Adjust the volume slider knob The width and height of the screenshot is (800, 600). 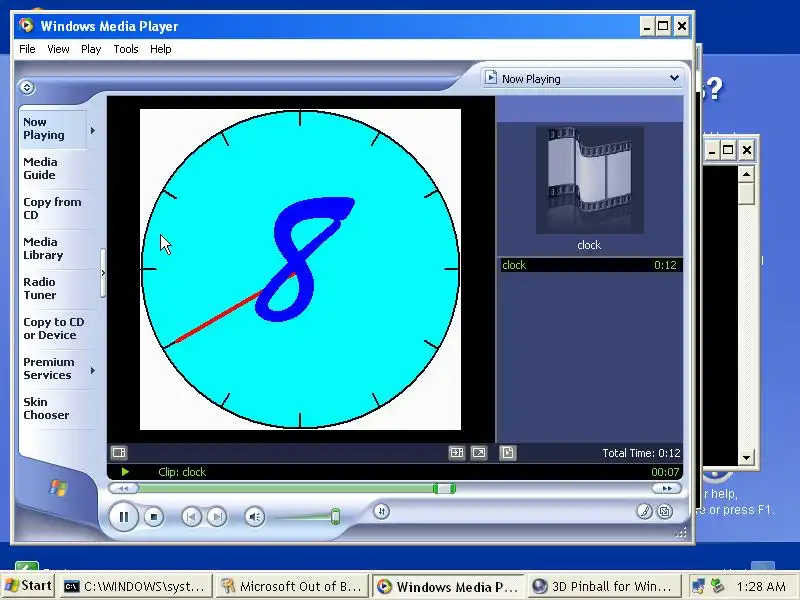coord(335,516)
